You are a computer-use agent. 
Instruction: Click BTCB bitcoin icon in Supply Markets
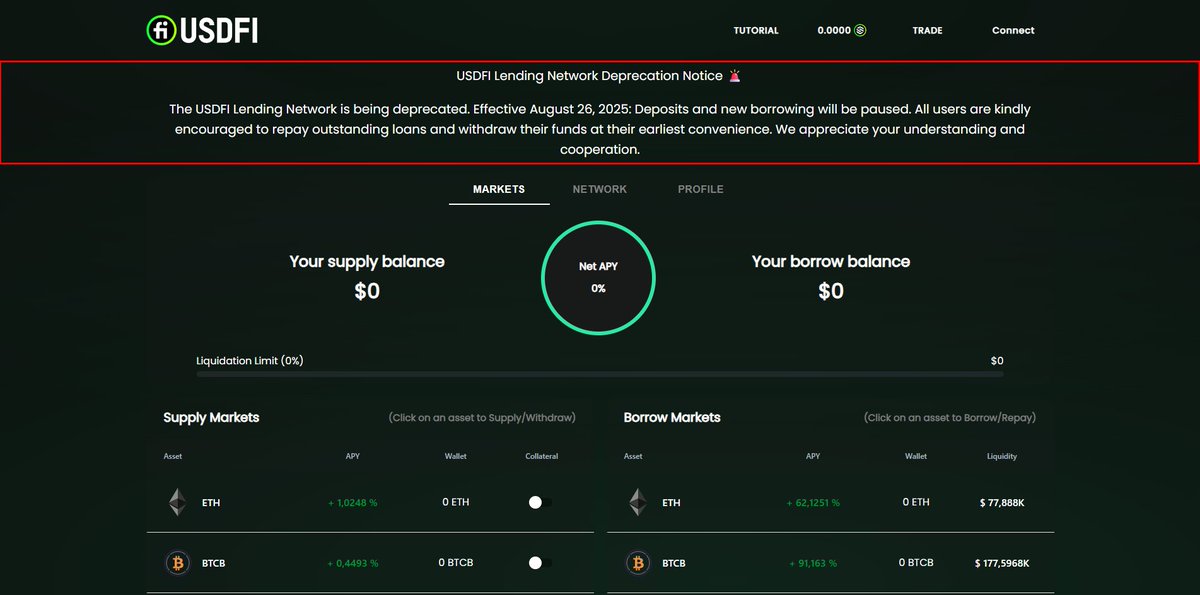[177, 563]
